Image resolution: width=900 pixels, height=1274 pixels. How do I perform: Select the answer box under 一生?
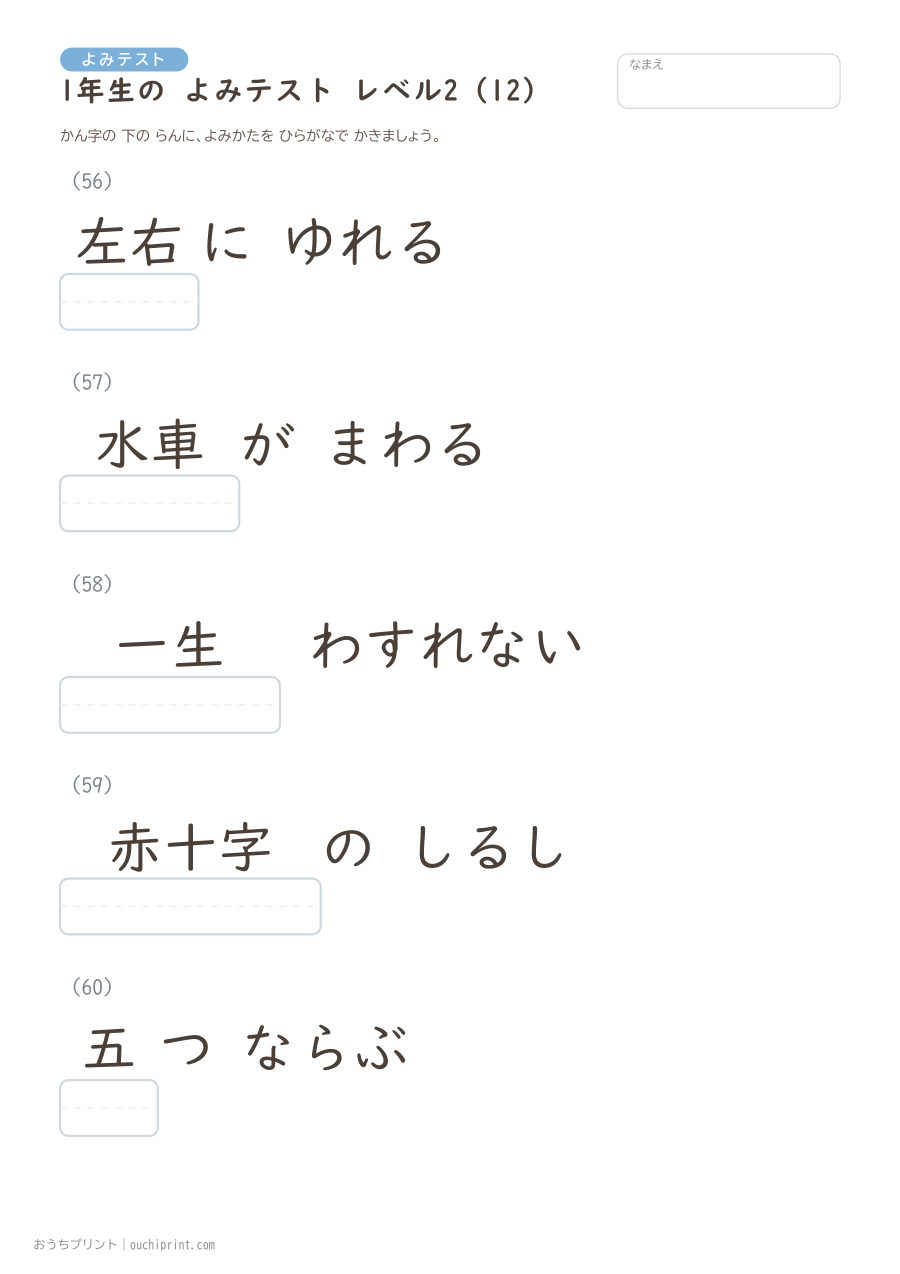[170, 705]
